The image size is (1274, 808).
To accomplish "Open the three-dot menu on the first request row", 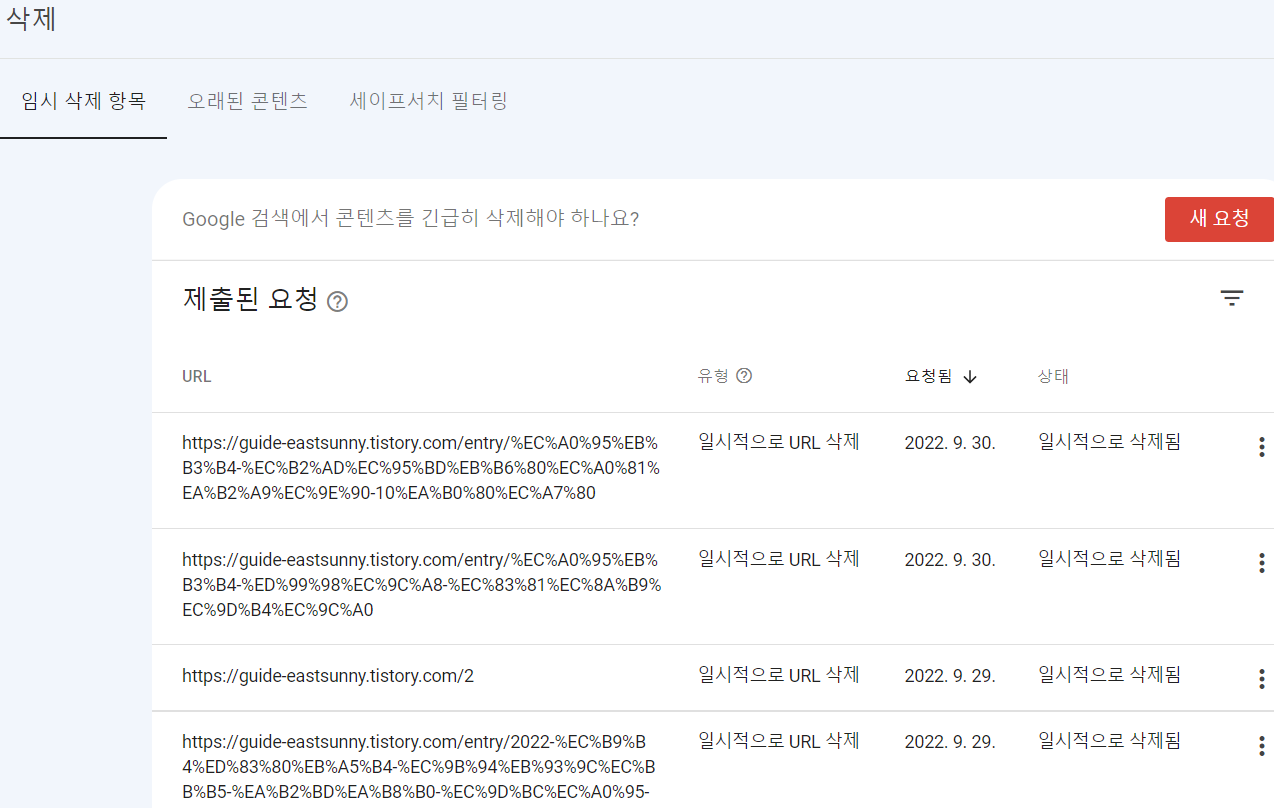I will pos(1261,447).
